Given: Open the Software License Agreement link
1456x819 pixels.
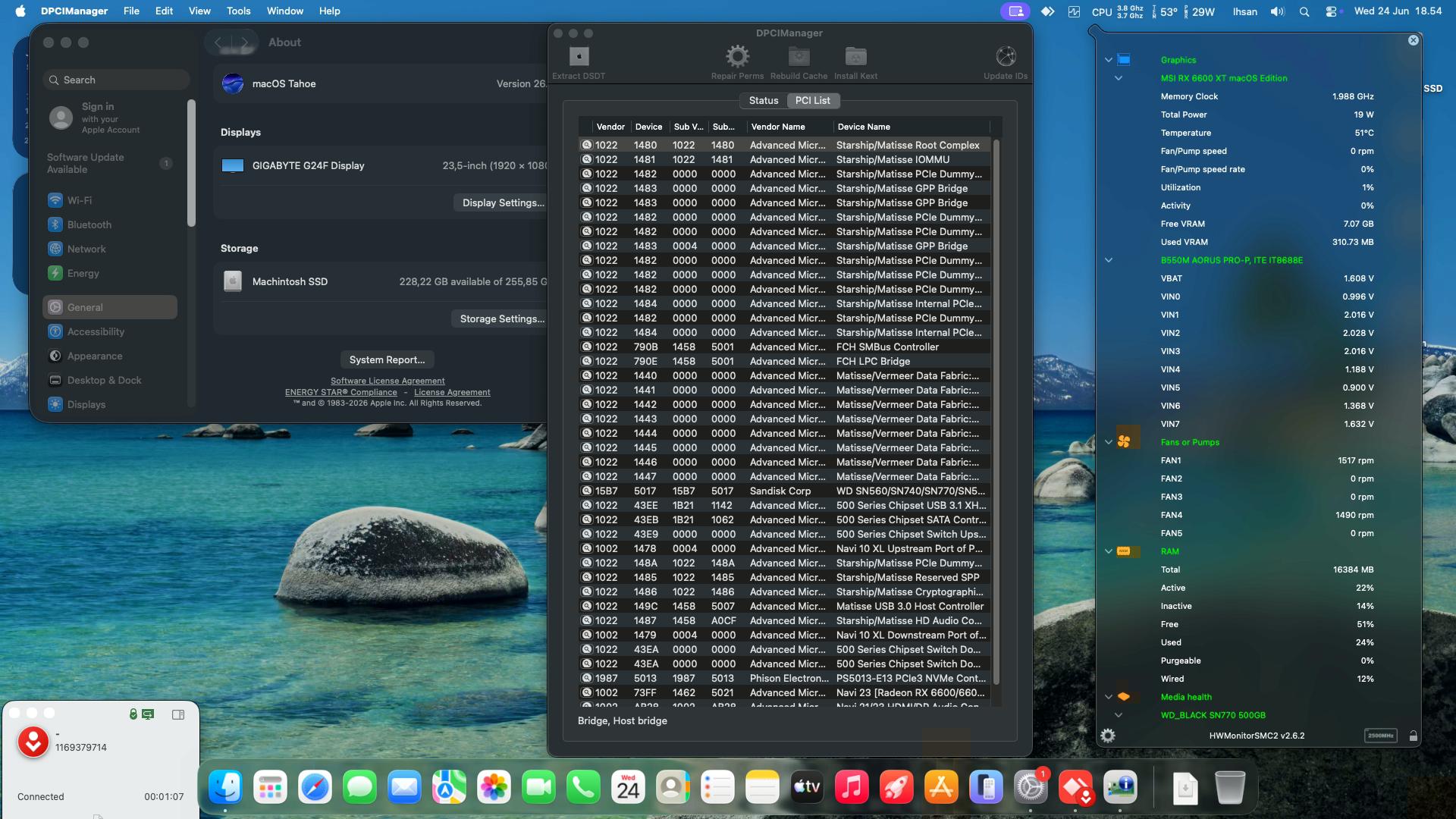Looking at the screenshot, I should [388, 381].
